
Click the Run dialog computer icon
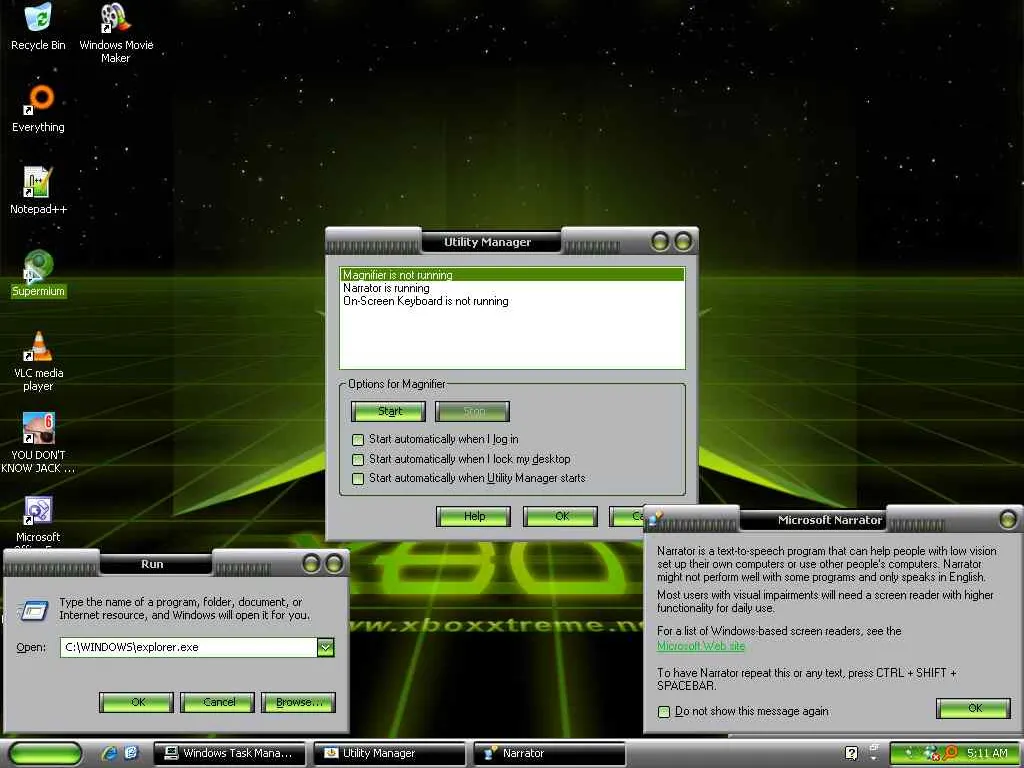33,610
